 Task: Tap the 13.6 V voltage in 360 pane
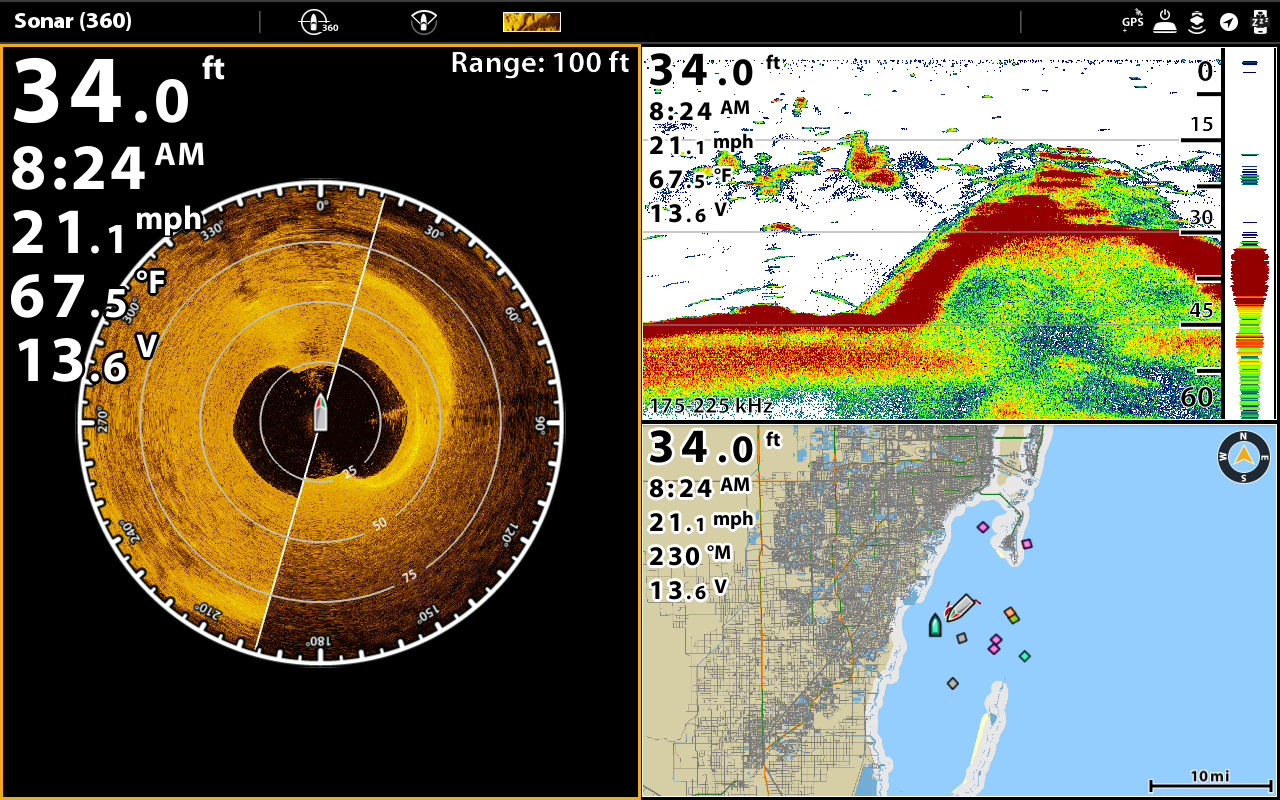86,360
